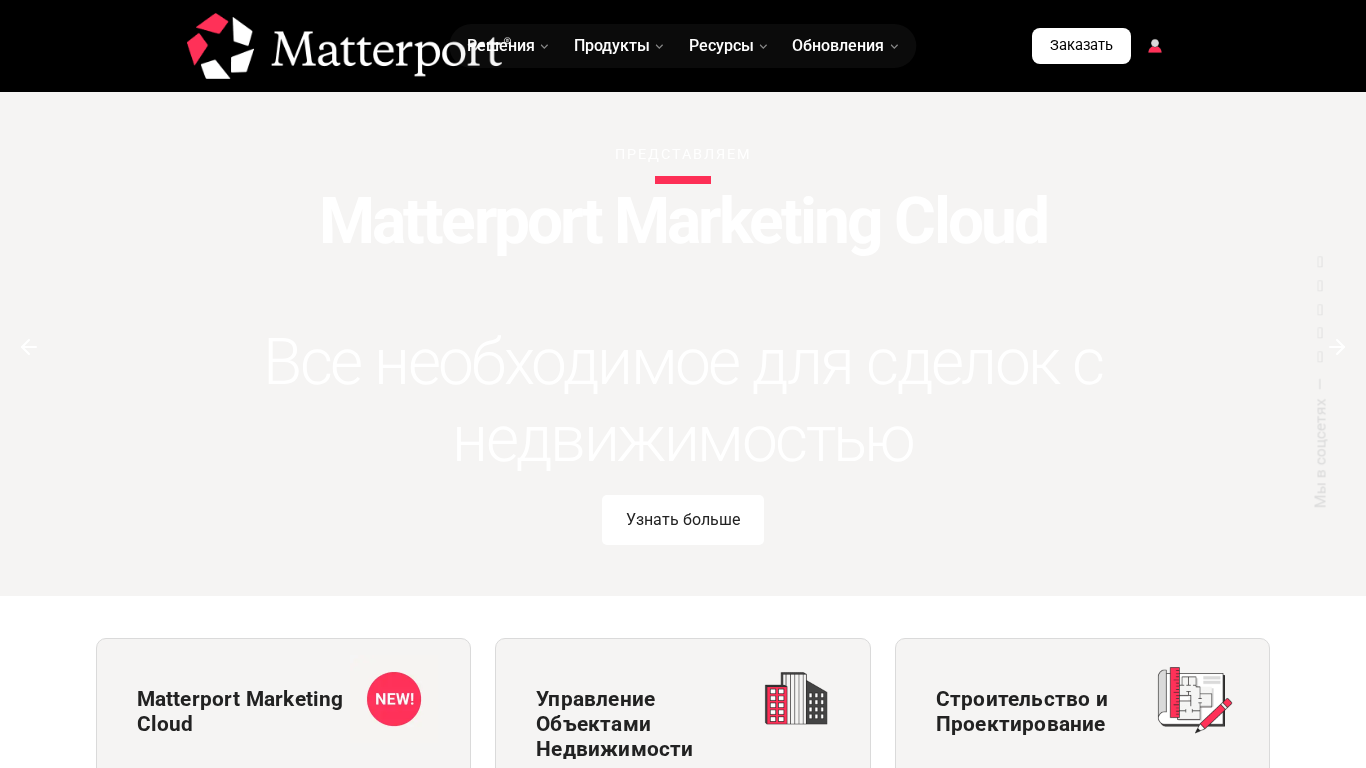Screen dimensions: 1366x768
Task: Expand the chevron next to Продукты
Action: point(659,47)
